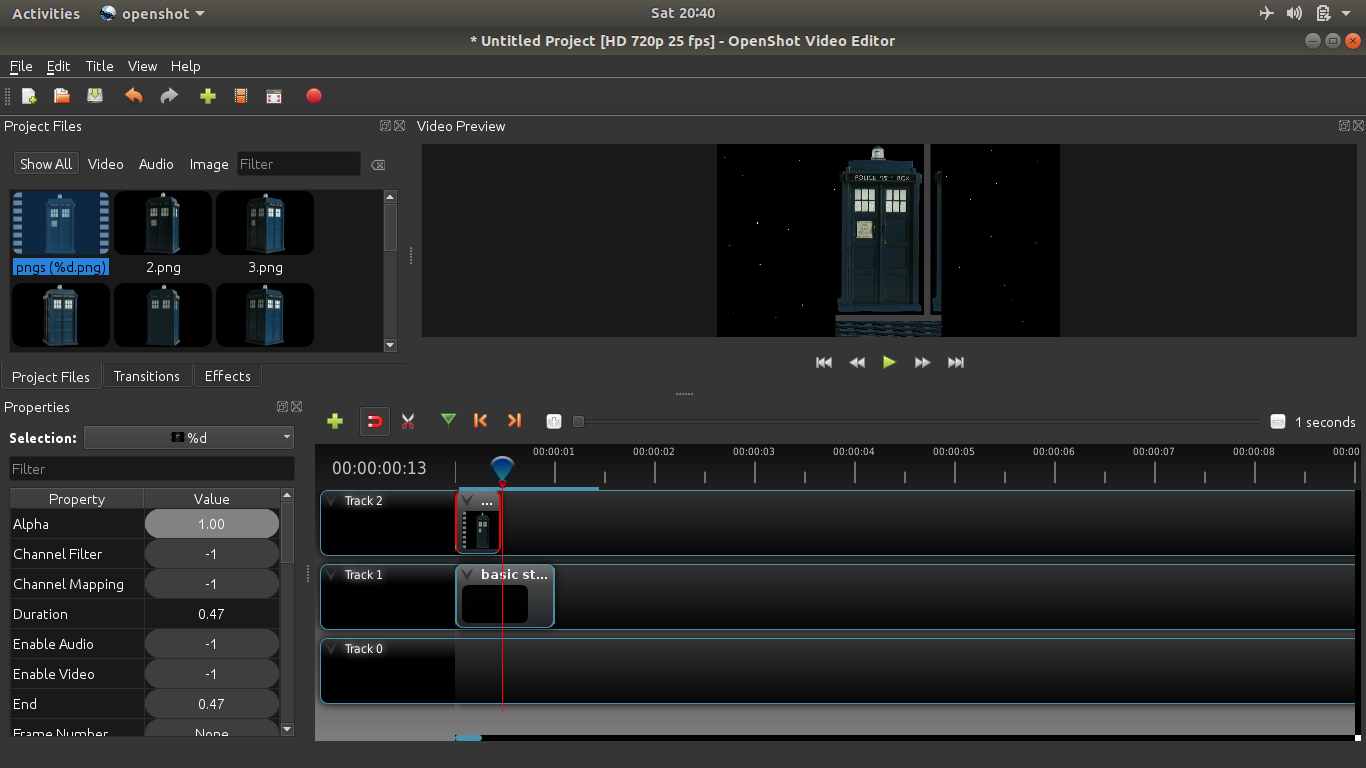Close the Properties panel

click(x=296, y=407)
